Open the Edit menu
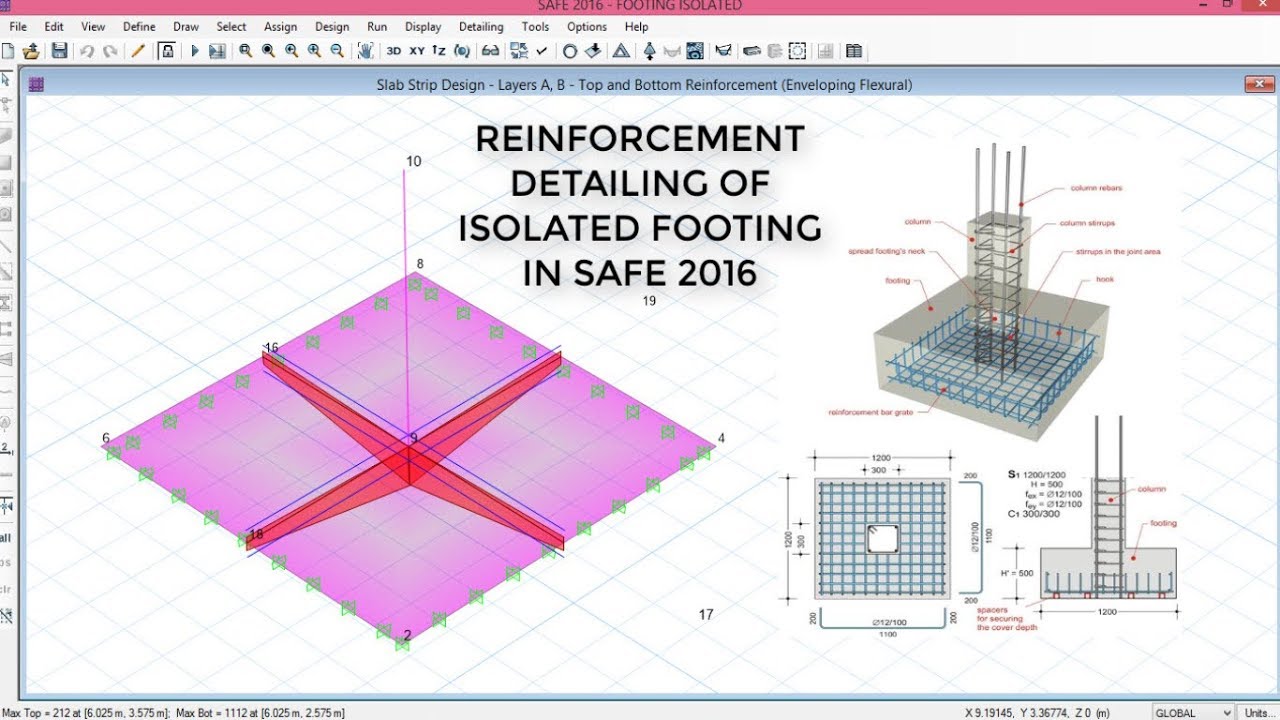Image resolution: width=1280 pixels, height=720 pixels. (x=54, y=27)
